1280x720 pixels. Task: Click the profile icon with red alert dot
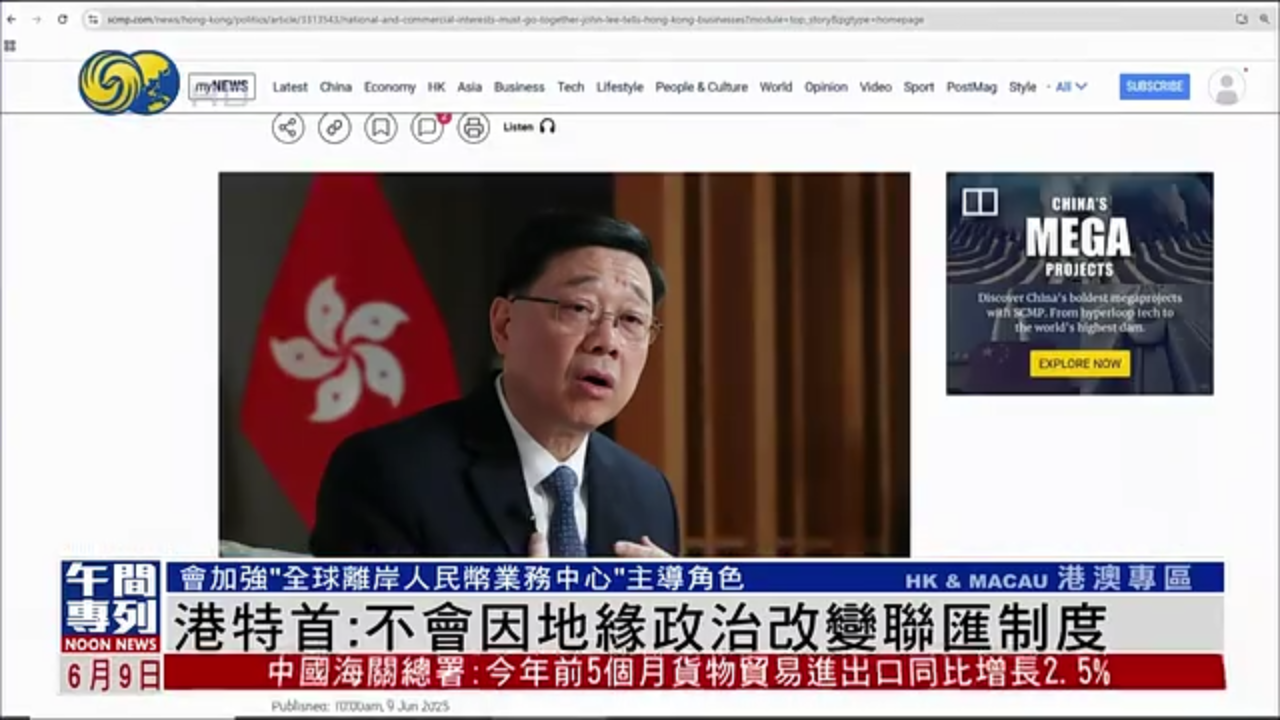[1227, 87]
